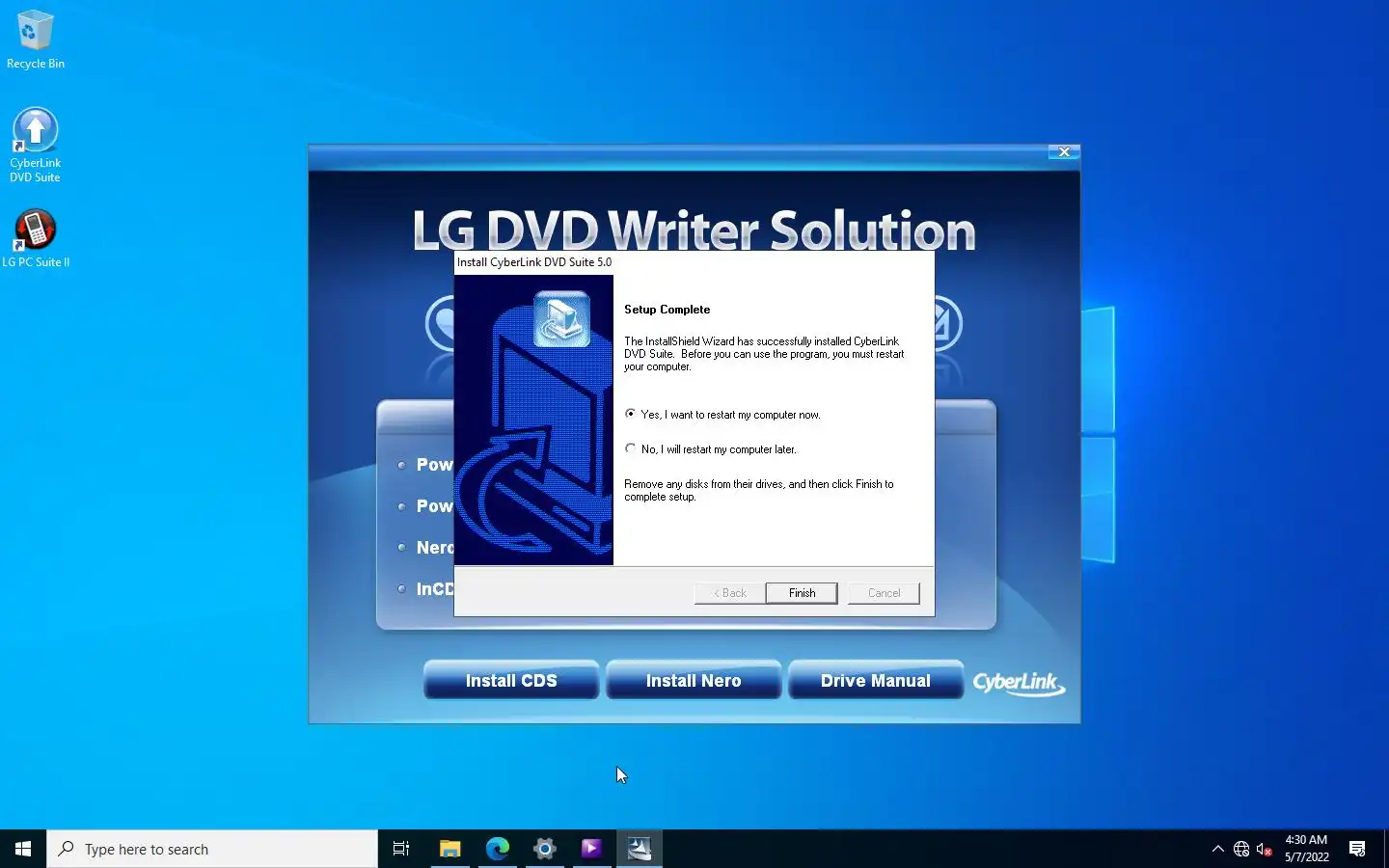1389x868 pixels.
Task: Click the muted volume tray icon
Action: (1265, 849)
